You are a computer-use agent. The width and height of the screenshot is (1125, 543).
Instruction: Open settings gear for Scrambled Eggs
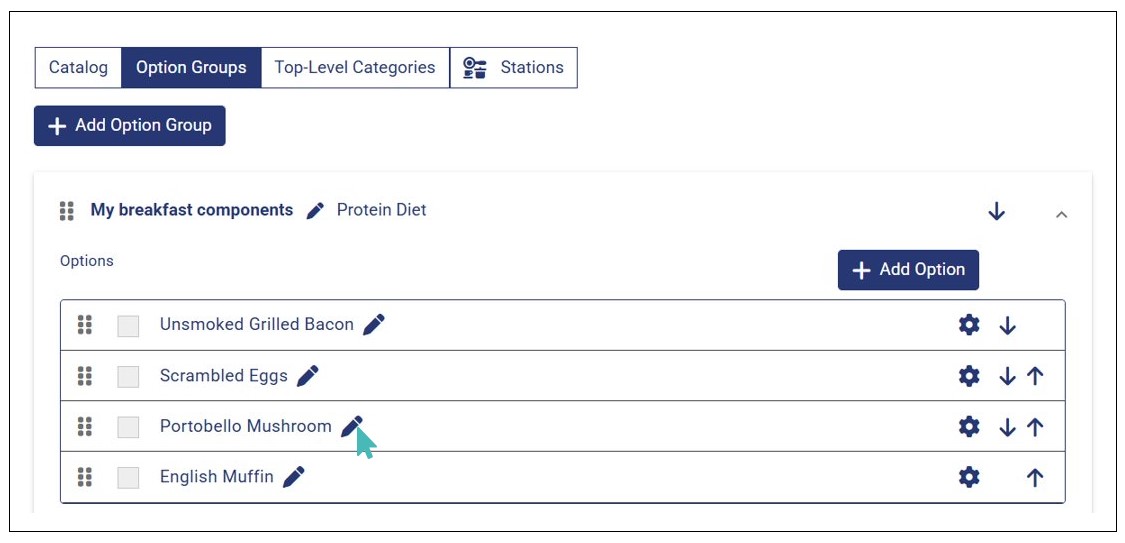pyautogui.click(x=969, y=376)
